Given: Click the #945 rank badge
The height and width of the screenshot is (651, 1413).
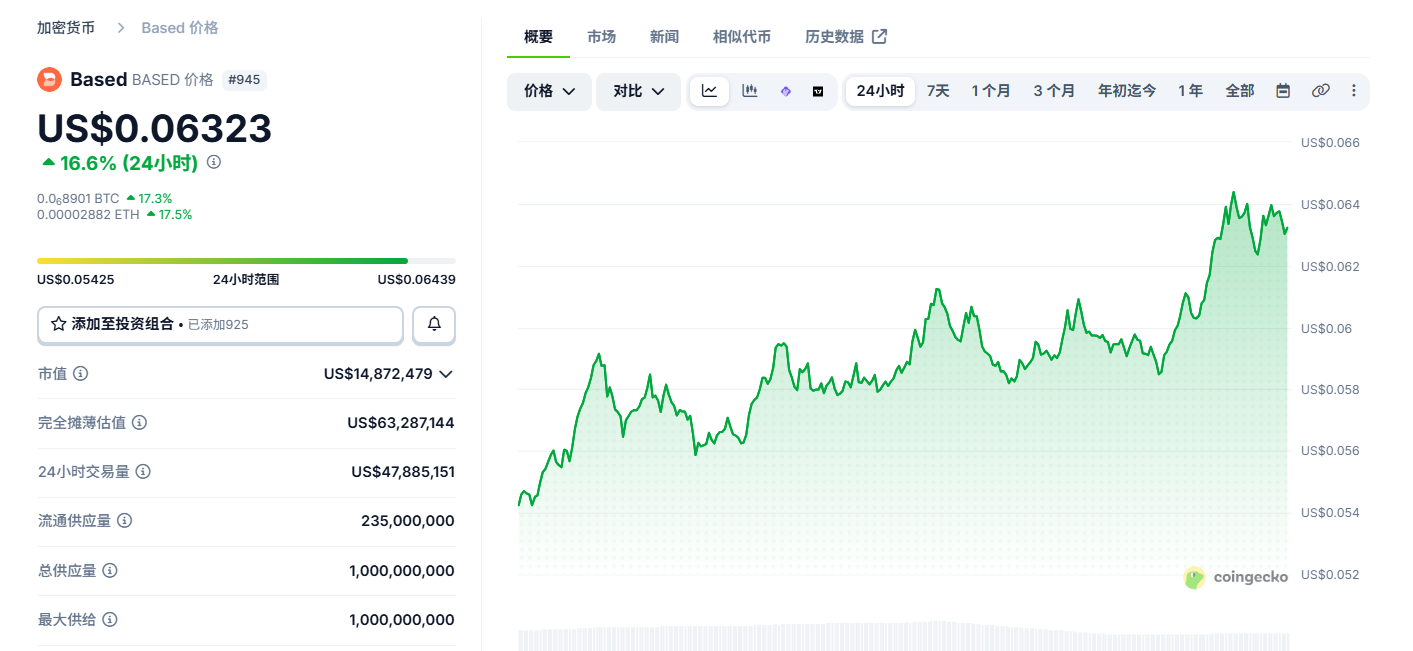Looking at the screenshot, I should (x=244, y=80).
